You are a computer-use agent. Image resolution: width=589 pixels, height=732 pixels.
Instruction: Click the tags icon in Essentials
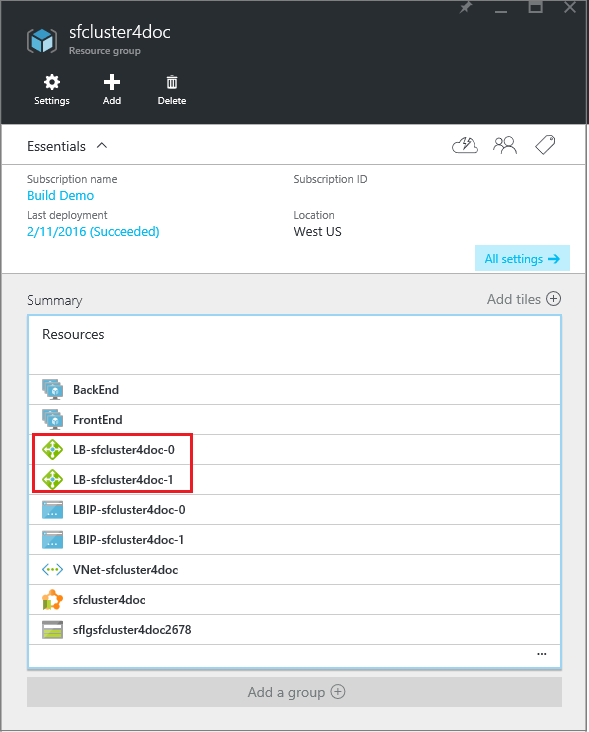click(545, 145)
